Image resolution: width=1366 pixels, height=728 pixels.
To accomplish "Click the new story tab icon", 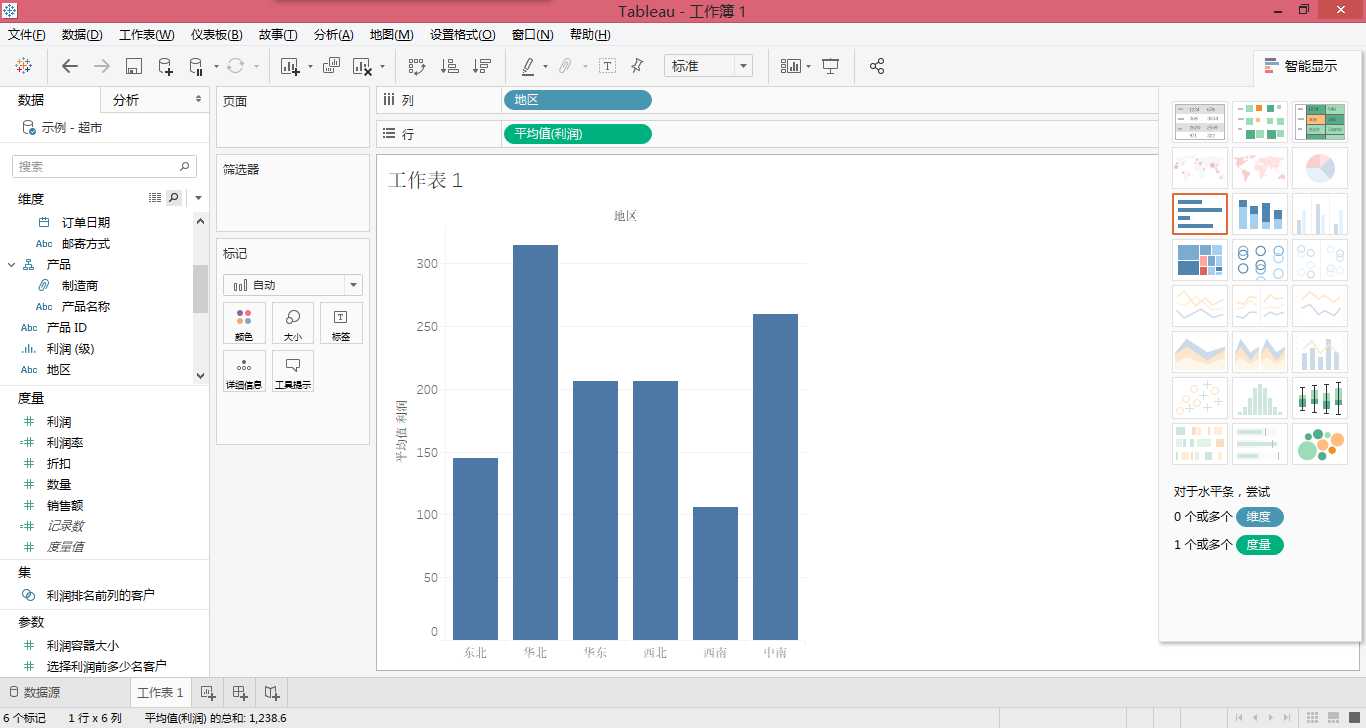I will coord(272,692).
